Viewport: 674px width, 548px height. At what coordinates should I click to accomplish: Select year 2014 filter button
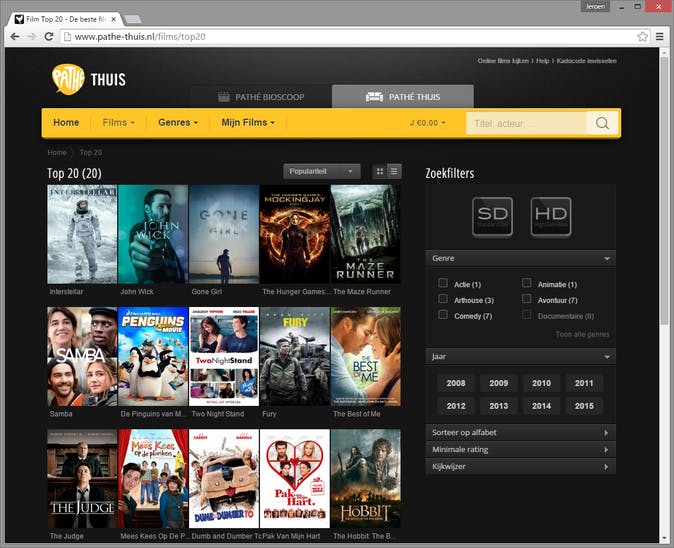pyautogui.click(x=541, y=406)
